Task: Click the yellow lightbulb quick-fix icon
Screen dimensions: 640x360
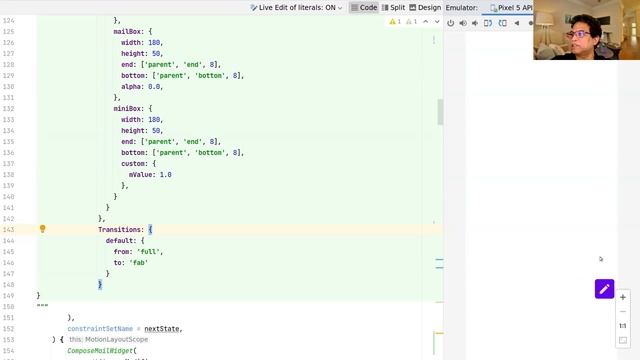Action: [x=42, y=229]
